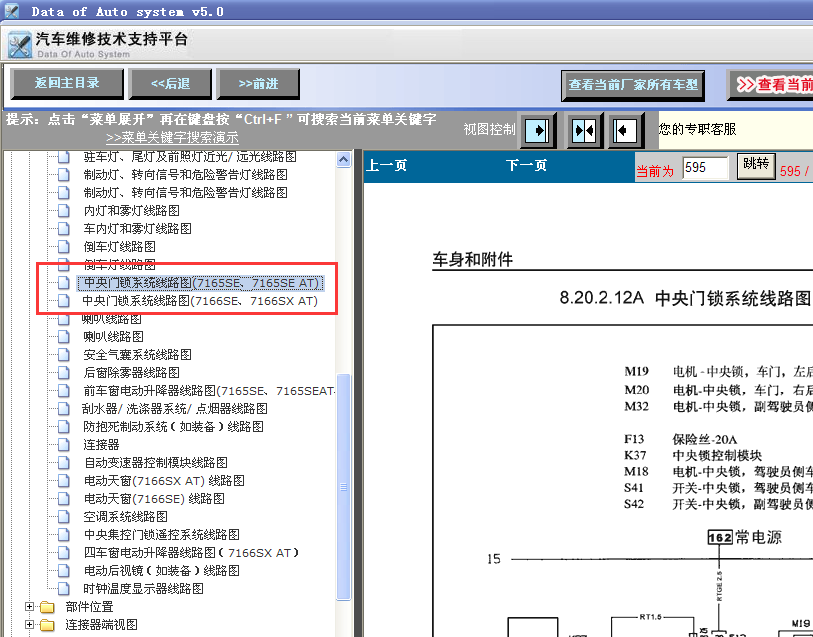The height and width of the screenshot is (637, 813).
Task: Go forward with >>前进 button
Action: click(258, 83)
